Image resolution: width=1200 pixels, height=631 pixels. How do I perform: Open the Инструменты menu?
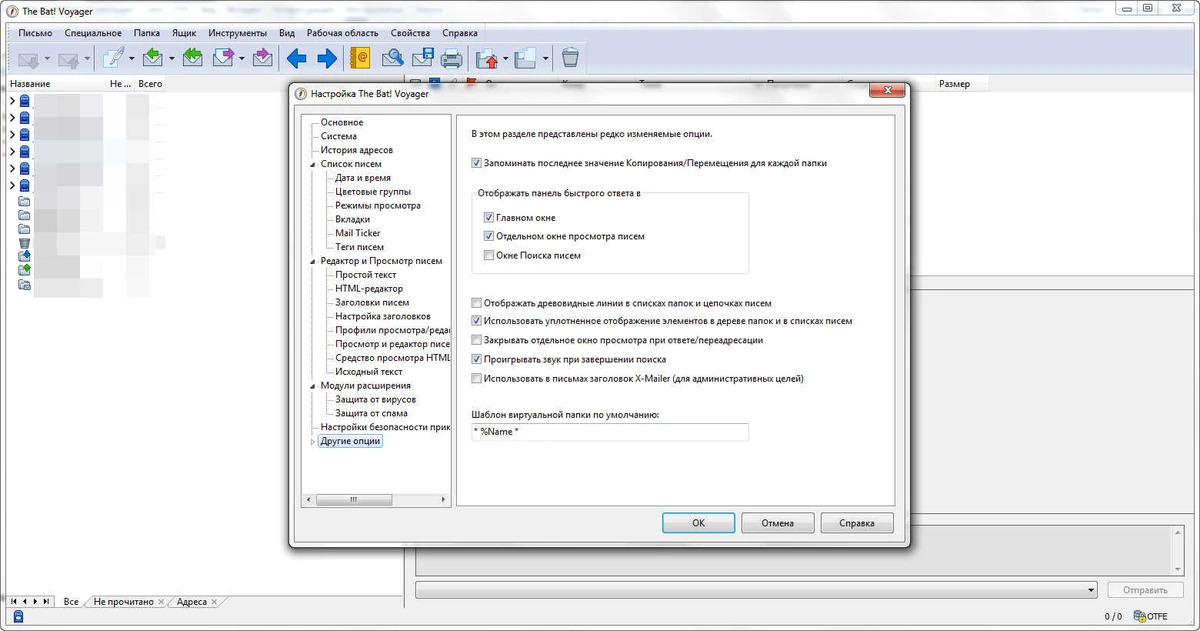(237, 33)
